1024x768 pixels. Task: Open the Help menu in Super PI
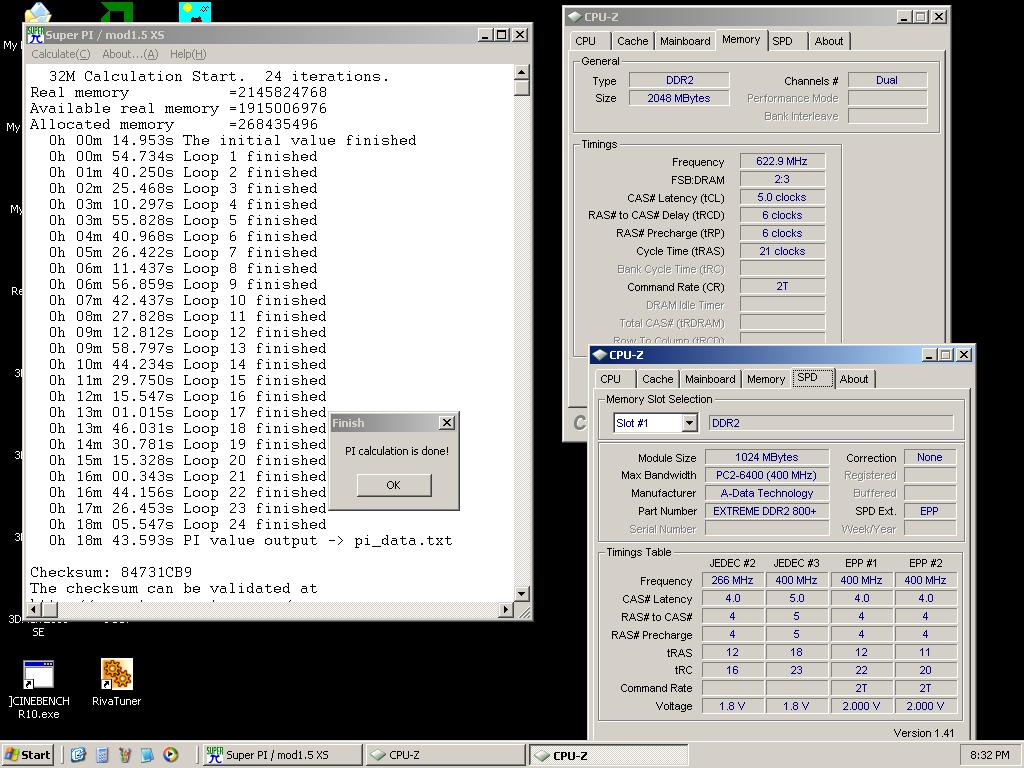point(188,54)
